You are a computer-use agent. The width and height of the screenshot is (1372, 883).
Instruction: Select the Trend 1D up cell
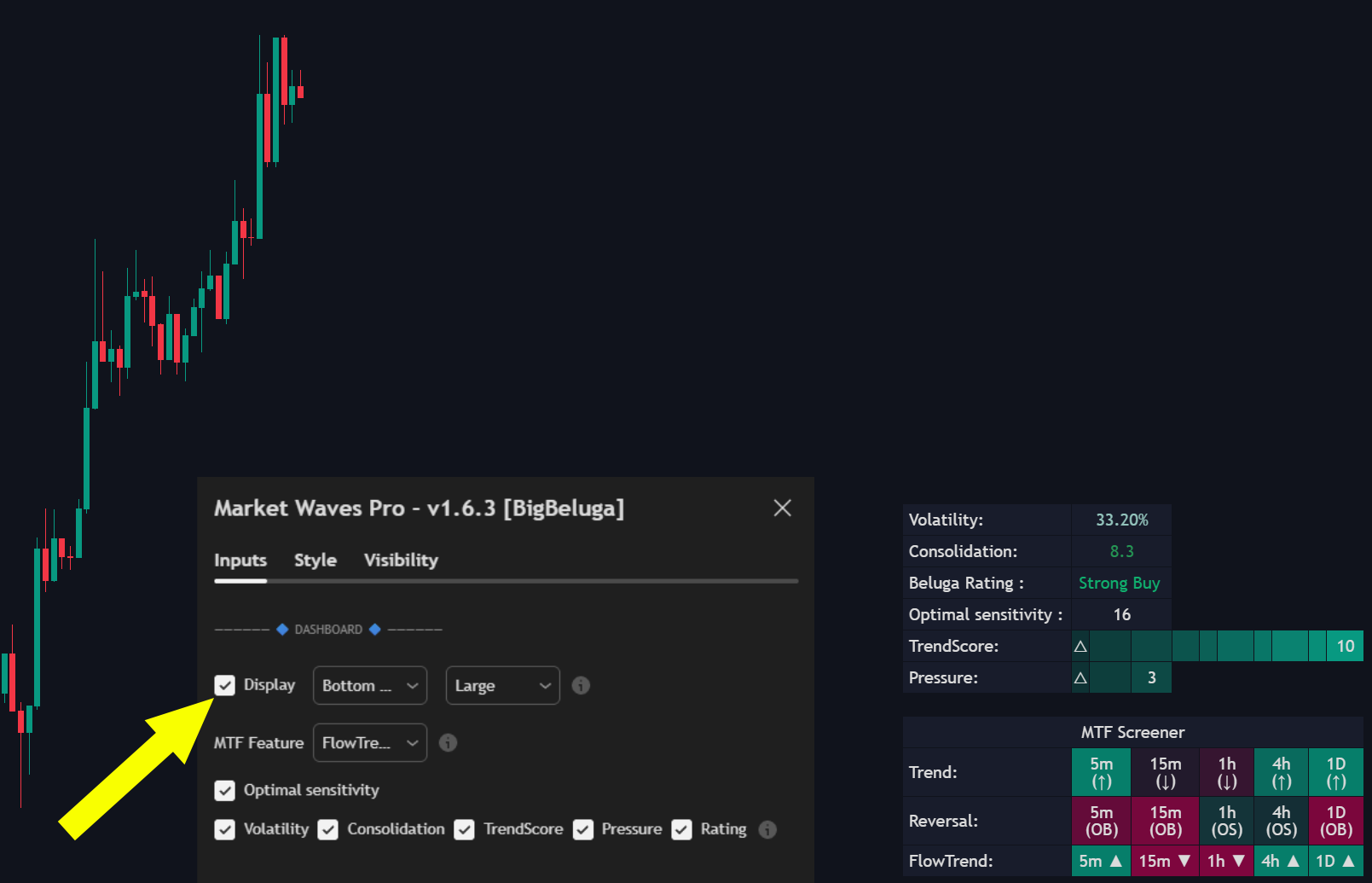tap(1336, 772)
